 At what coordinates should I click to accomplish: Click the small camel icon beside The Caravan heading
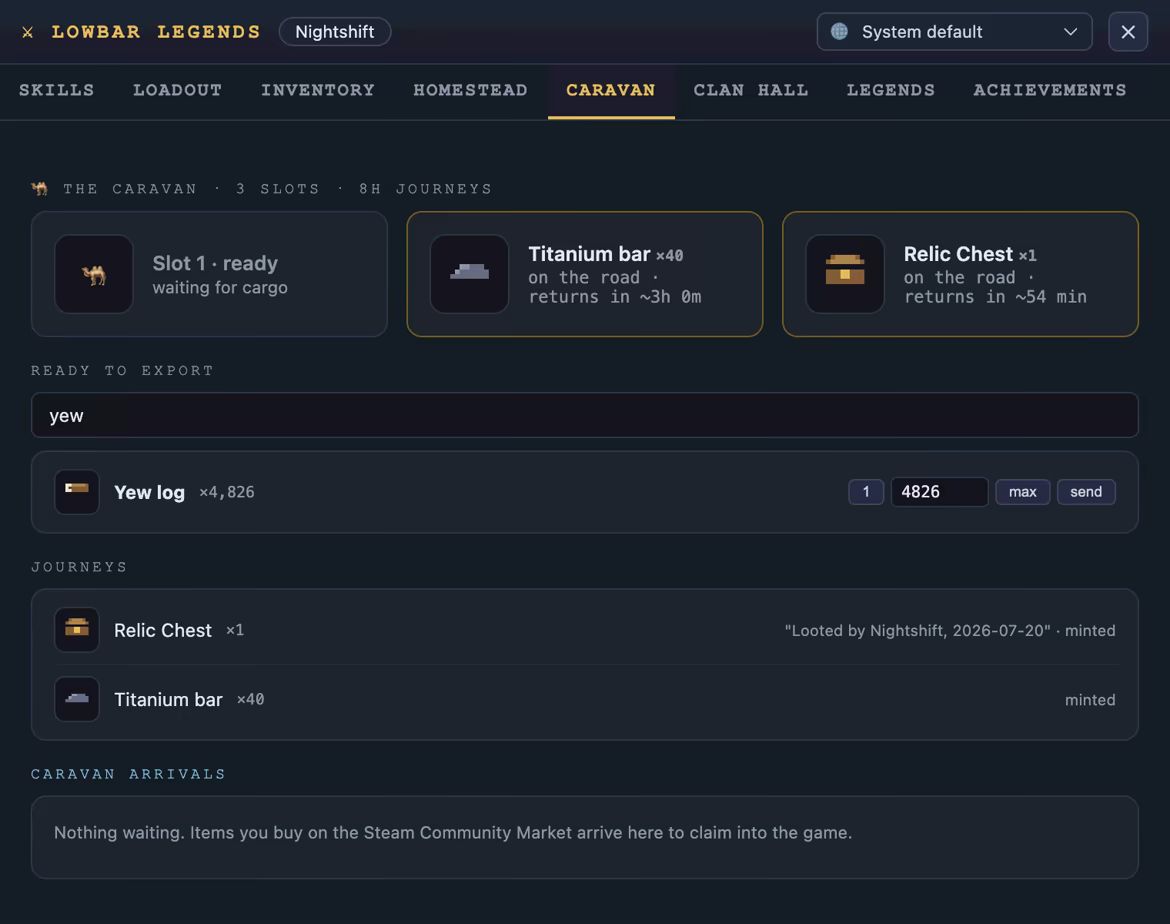tap(40, 189)
